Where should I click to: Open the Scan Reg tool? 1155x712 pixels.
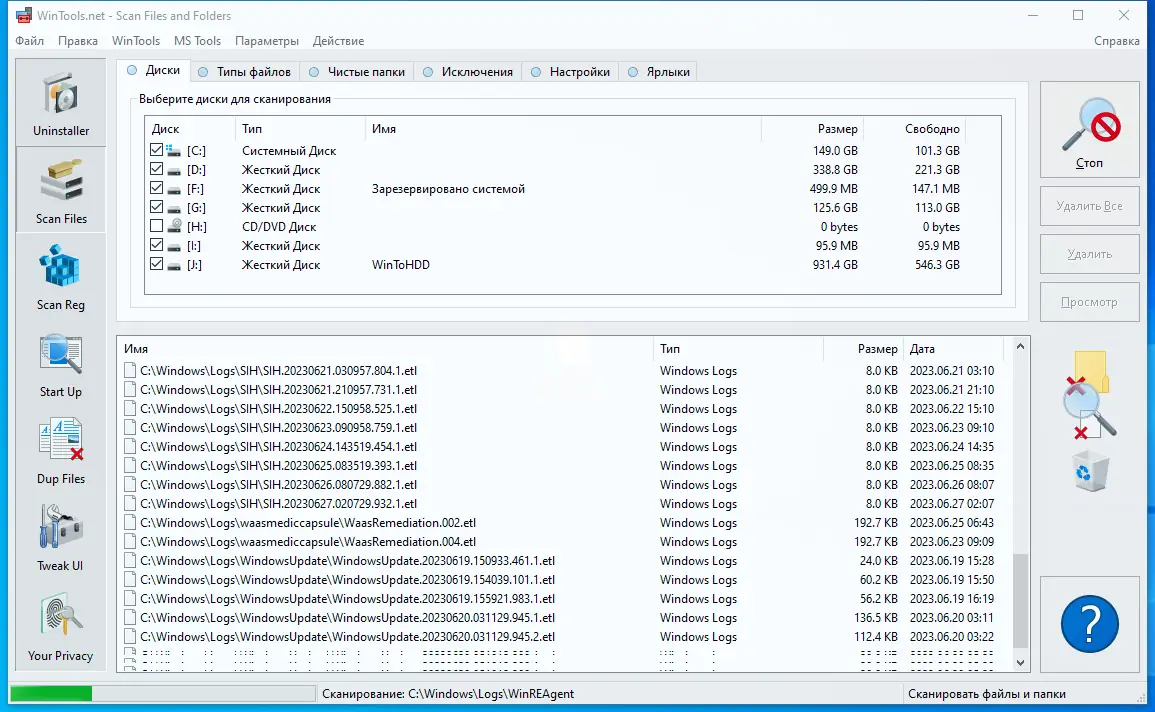60,277
